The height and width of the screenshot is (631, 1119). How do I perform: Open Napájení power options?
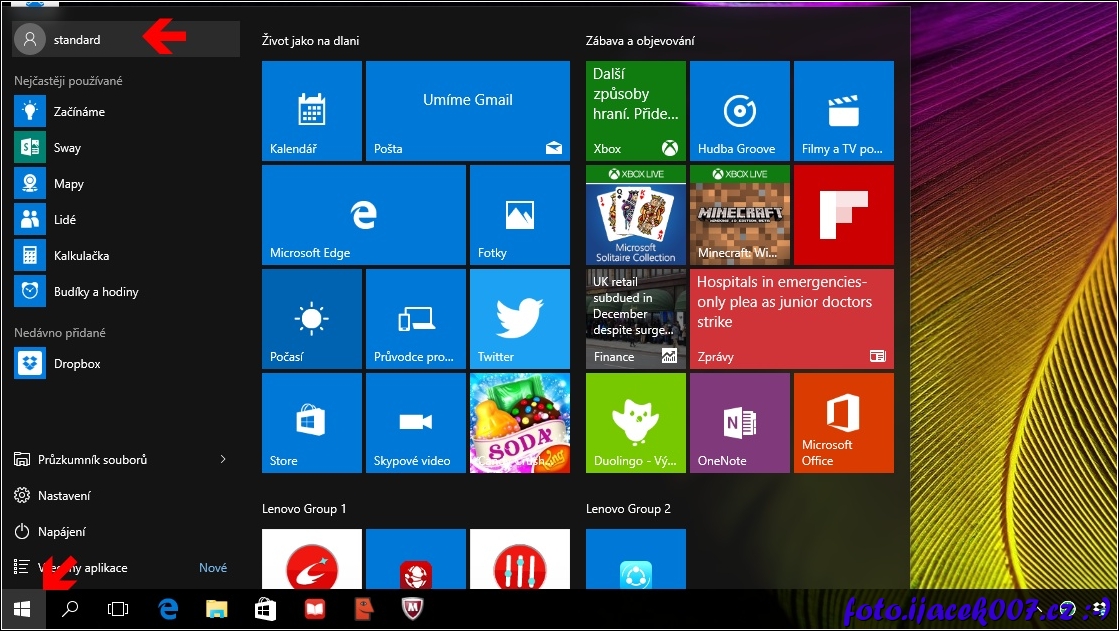click(62, 532)
